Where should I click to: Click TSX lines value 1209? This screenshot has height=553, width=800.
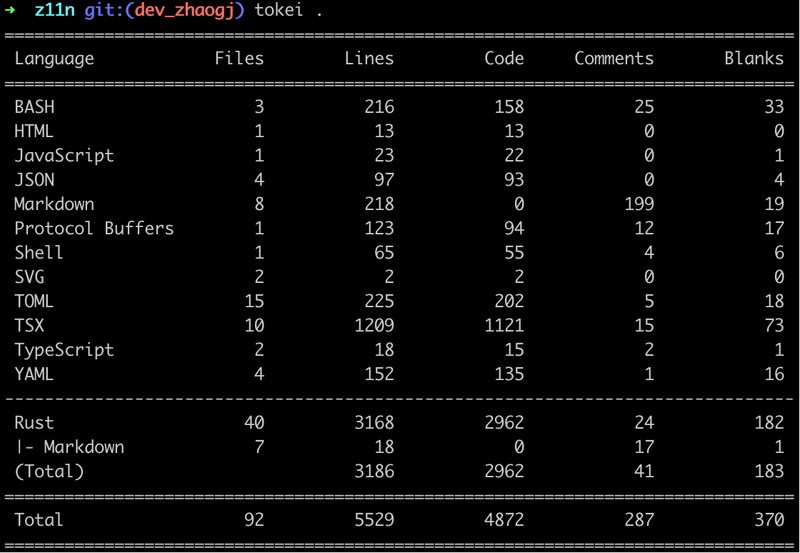point(374,325)
